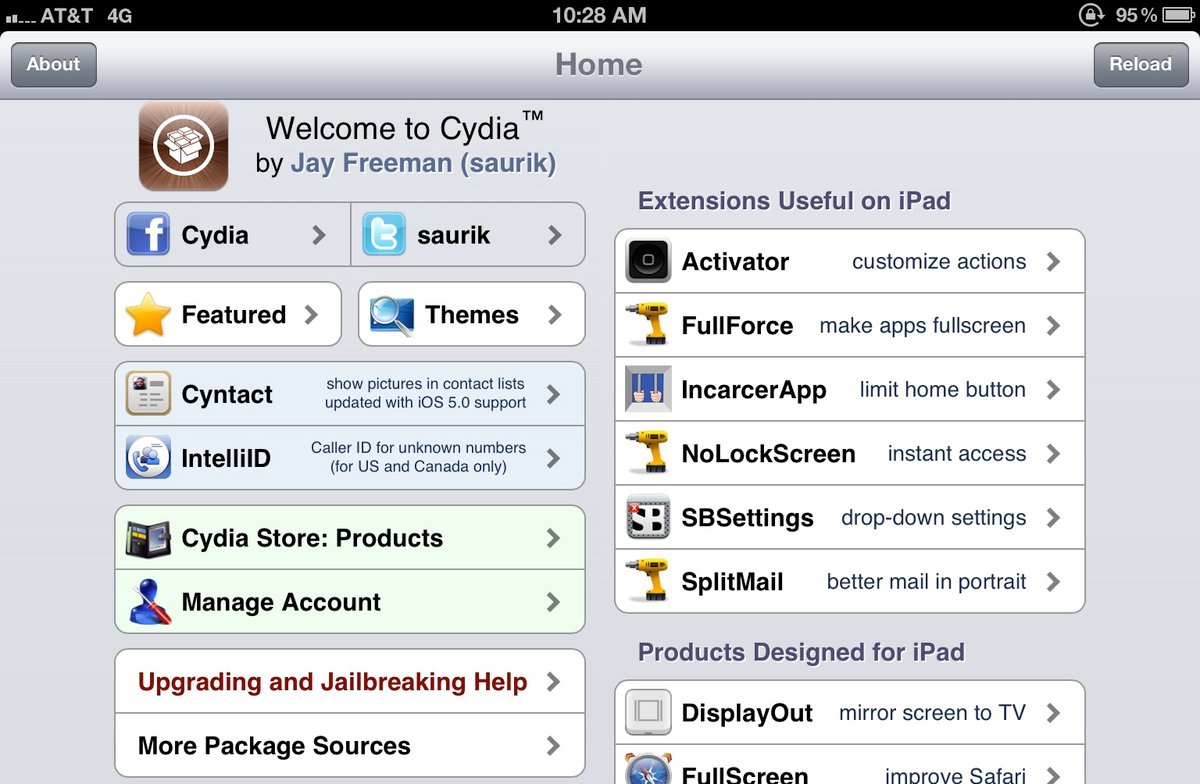The height and width of the screenshot is (784, 1200).
Task: Tap the Twitter bird icon for saurik
Action: click(384, 235)
